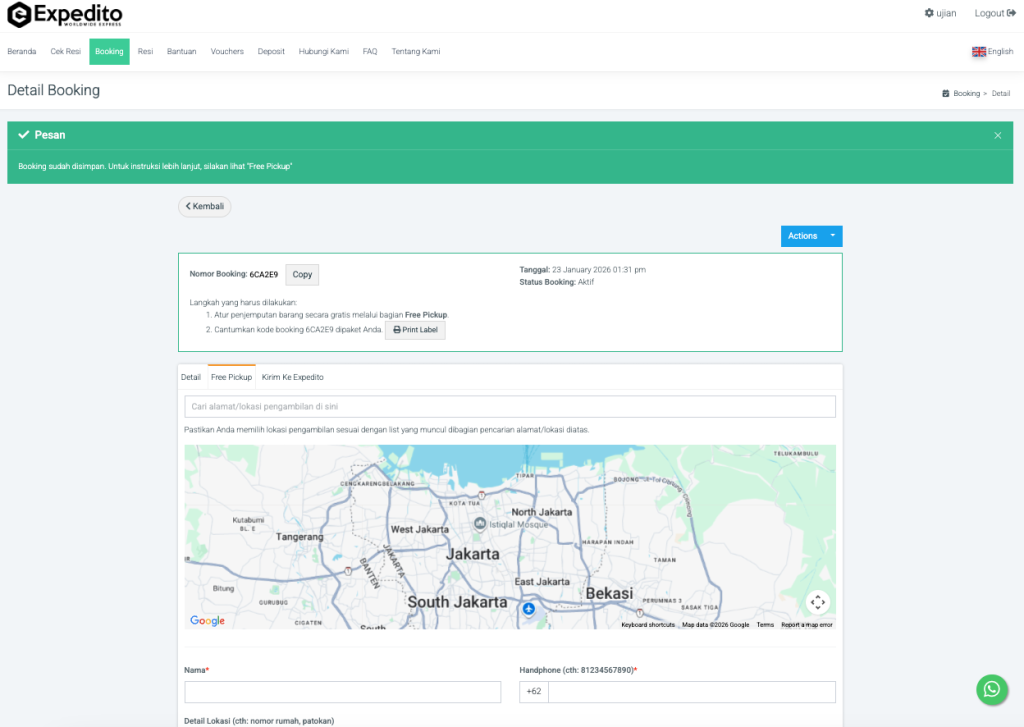The image size is (1024, 727).
Task: Click the blue map location marker
Action: pyautogui.click(x=529, y=608)
